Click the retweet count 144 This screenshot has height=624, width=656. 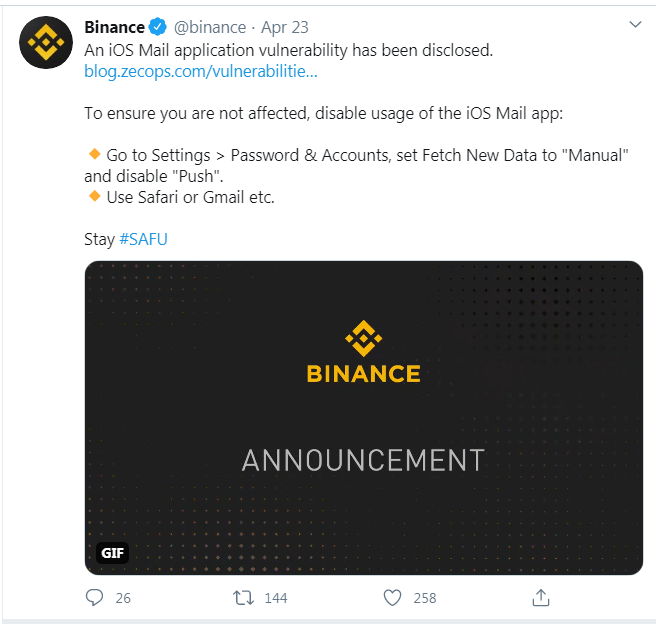pos(275,598)
